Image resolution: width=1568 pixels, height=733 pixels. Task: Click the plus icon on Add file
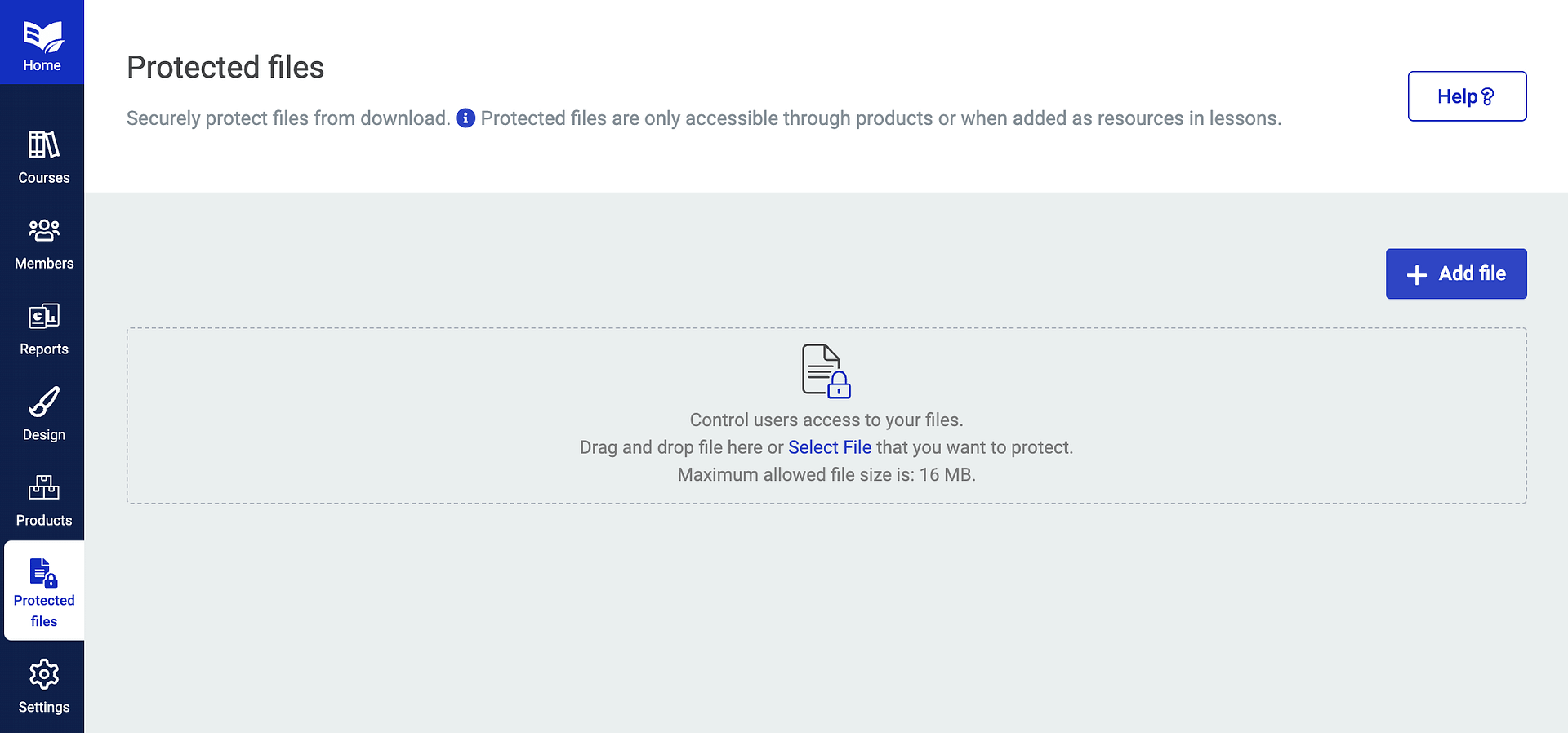pyautogui.click(x=1417, y=274)
